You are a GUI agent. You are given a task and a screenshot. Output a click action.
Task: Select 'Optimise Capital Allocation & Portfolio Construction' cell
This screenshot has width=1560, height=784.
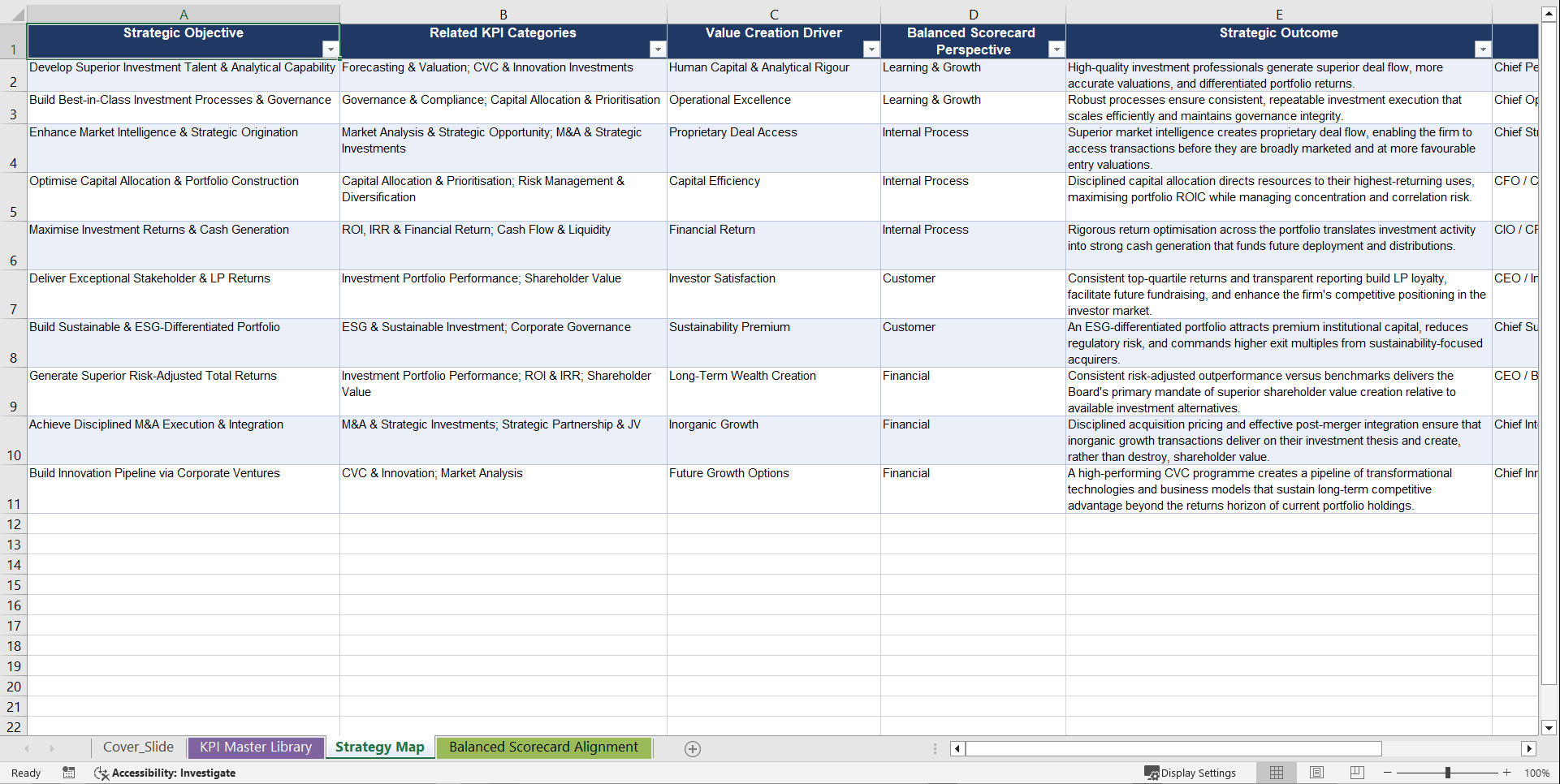[x=184, y=197]
